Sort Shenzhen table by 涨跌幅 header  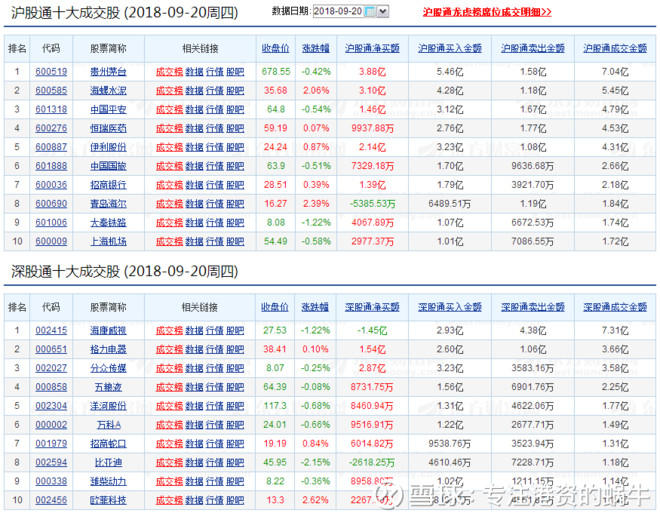[x=315, y=307]
